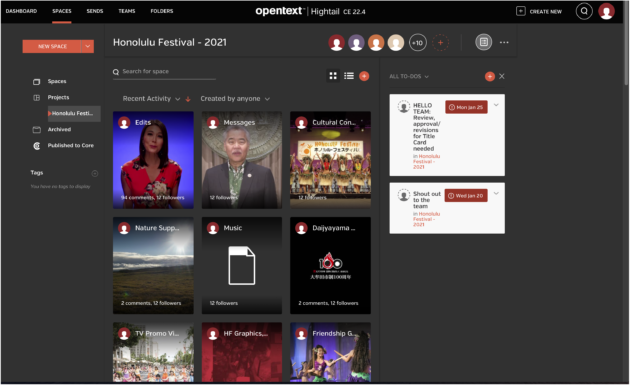
Task: Switch to grid view of spaces
Action: pos(333,76)
